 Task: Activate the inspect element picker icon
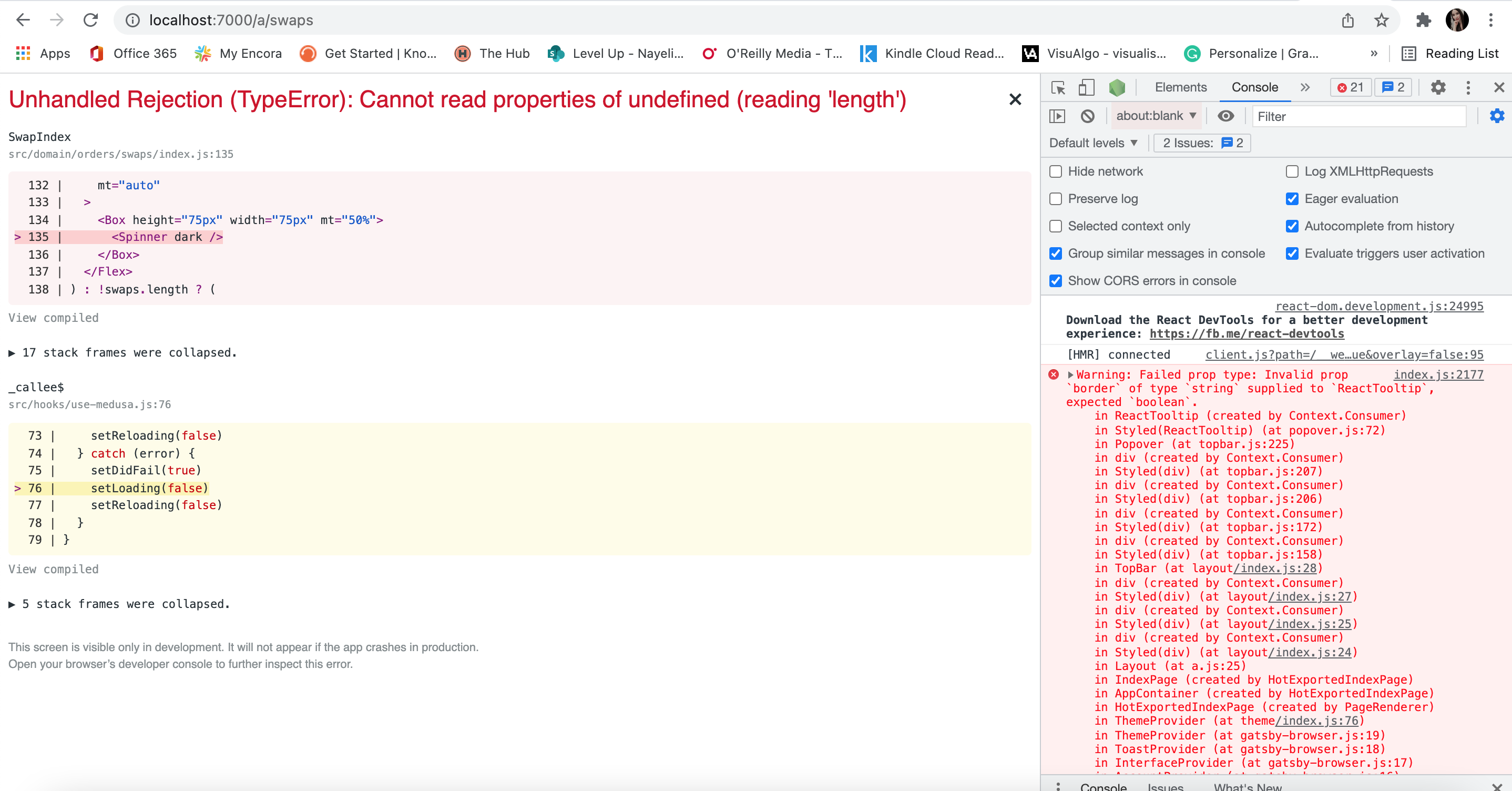click(x=1058, y=87)
